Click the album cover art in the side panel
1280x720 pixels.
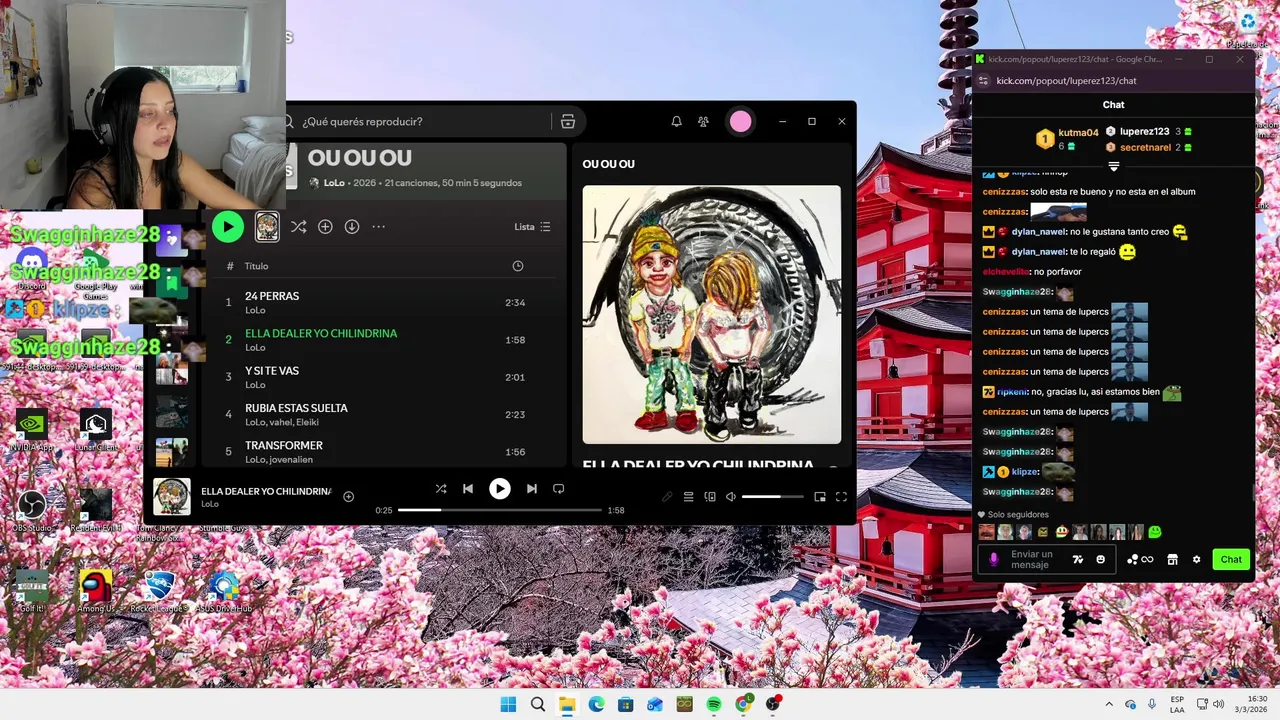(711, 314)
